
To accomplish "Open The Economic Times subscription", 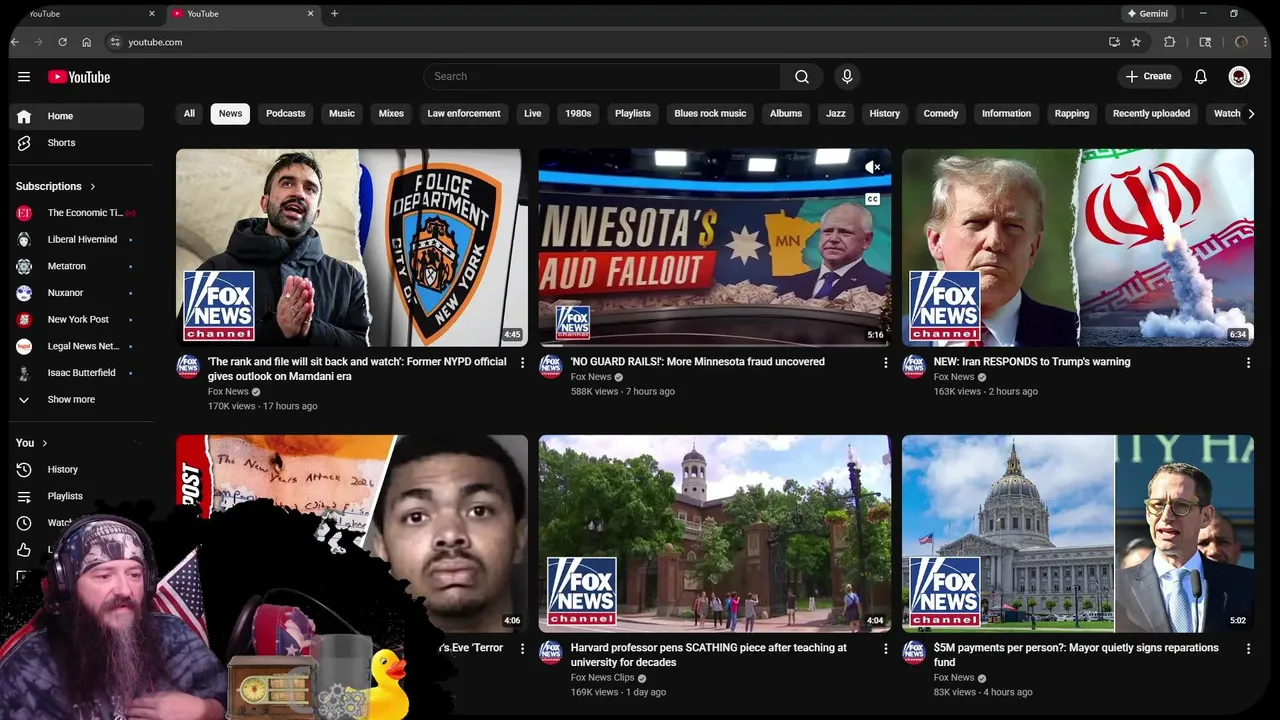I will [x=78, y=213].
